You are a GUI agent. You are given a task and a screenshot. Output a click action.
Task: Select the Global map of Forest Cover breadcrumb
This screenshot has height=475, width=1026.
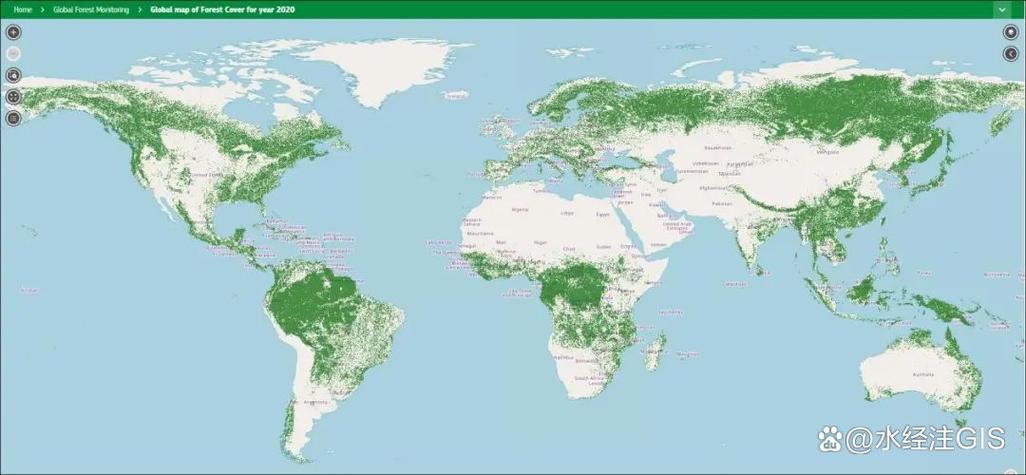222,10
